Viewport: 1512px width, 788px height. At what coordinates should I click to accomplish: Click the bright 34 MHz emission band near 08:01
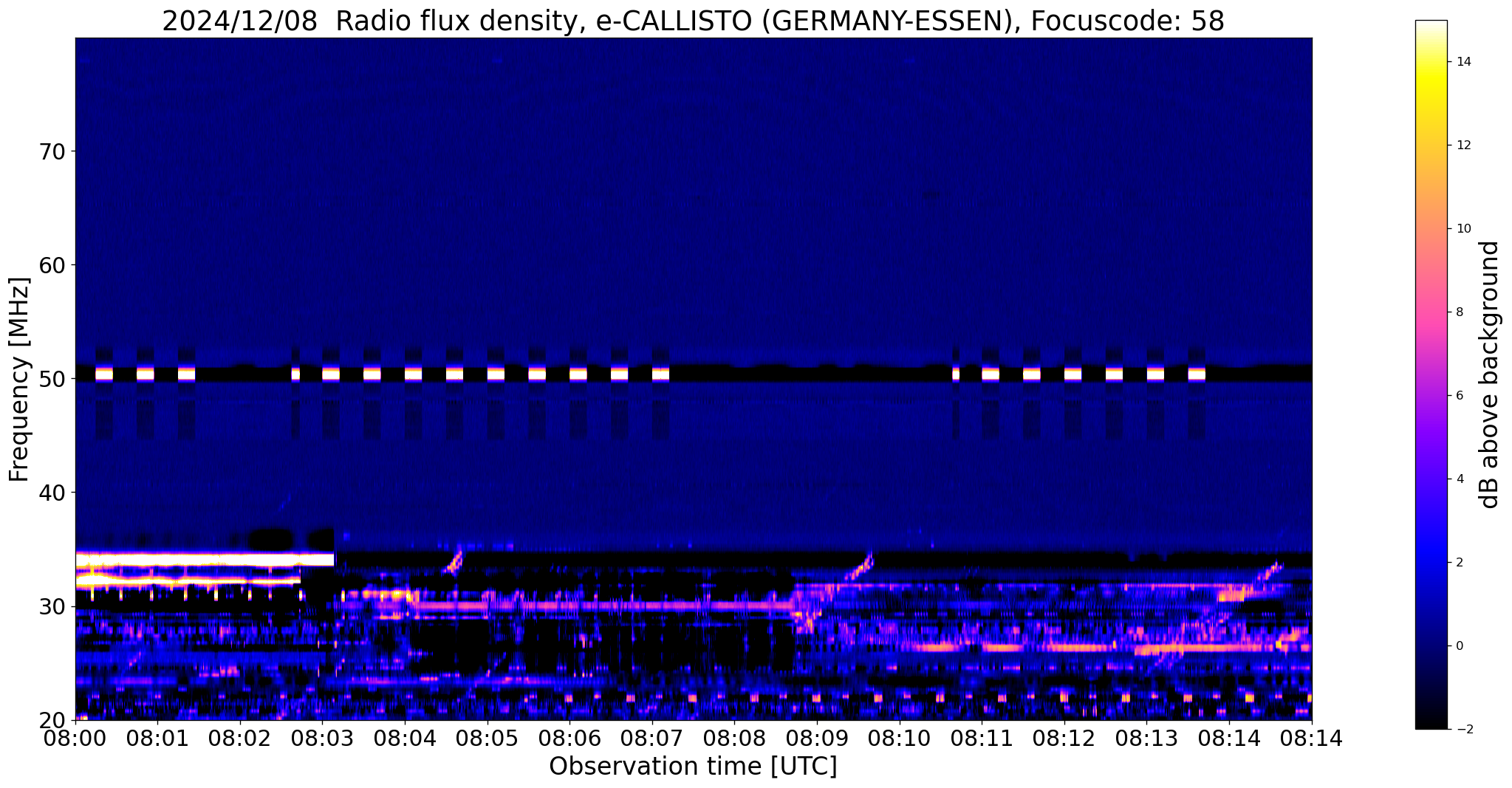pos(205,559)
